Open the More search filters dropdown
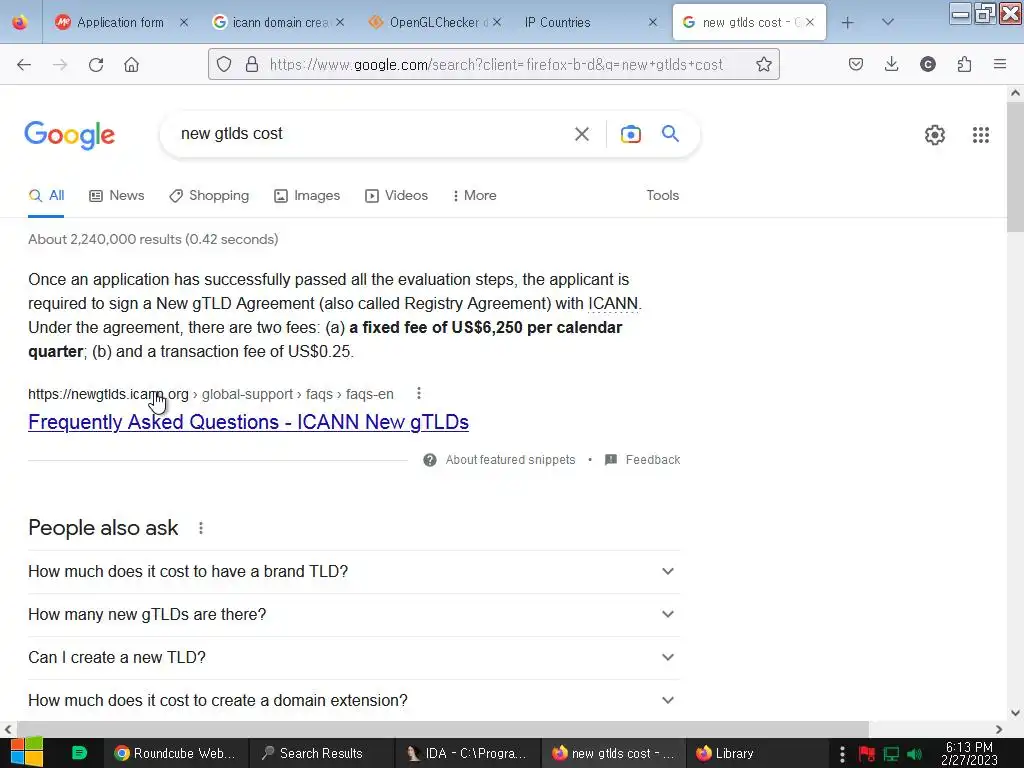 474,195
